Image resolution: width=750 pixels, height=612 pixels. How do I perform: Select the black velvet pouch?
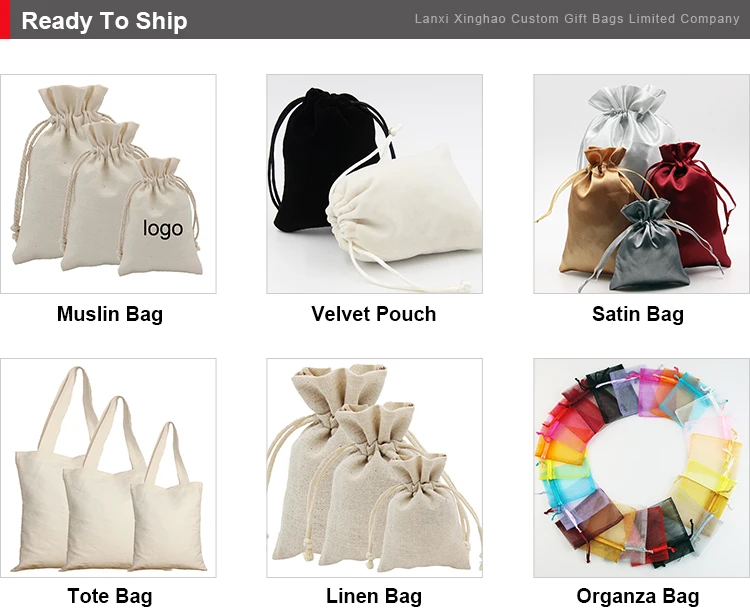[x=325, y=158]
